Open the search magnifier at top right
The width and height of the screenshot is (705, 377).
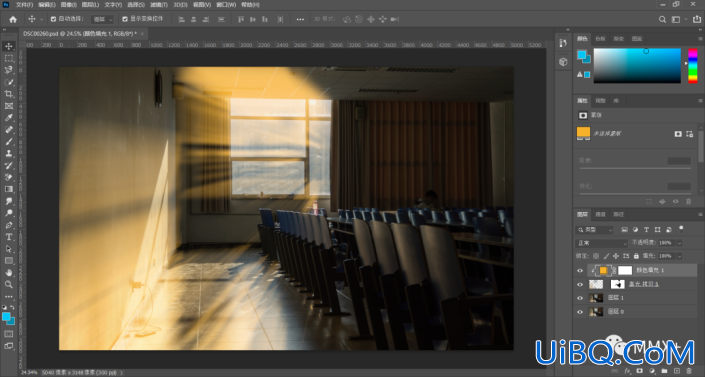(662, 19)
